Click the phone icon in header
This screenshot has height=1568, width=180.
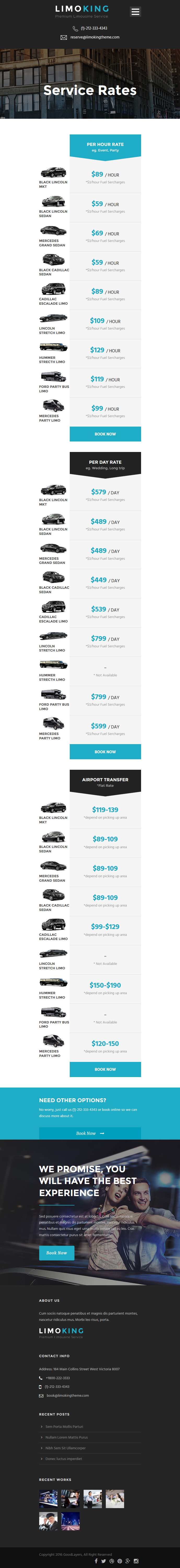tap(76, 28)
